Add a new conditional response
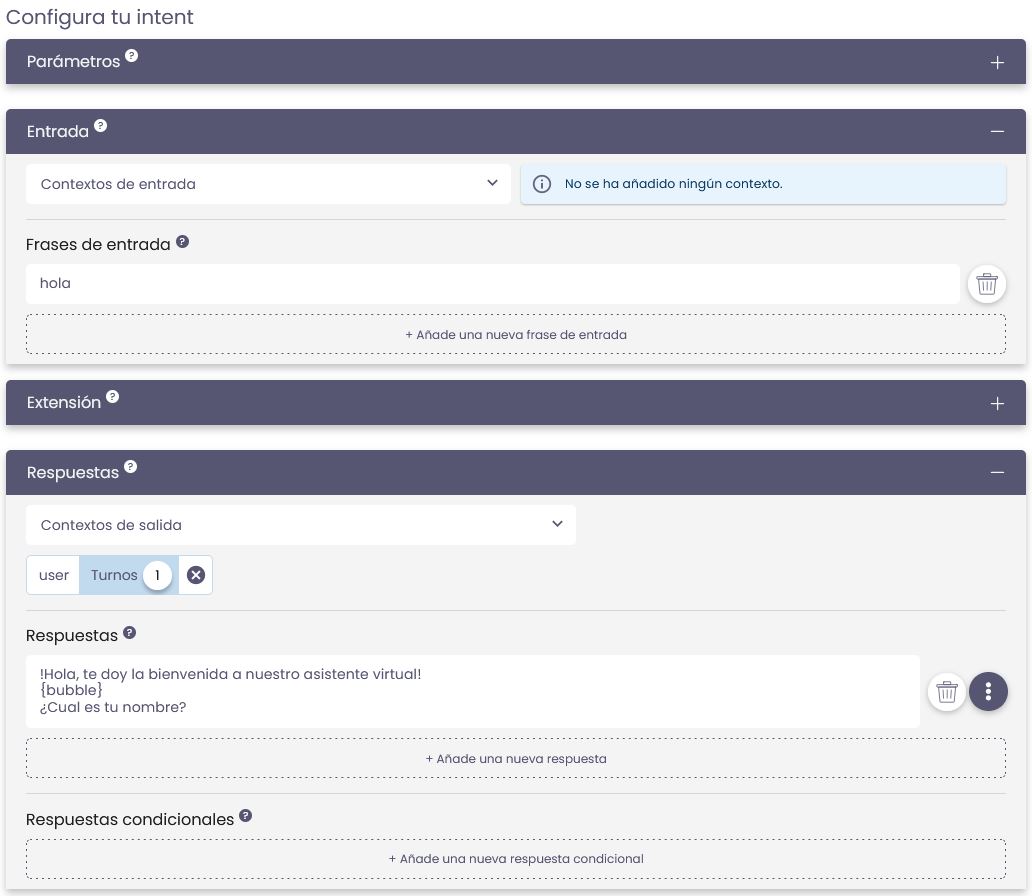The image size is (1032, 896). pos(515,859)
